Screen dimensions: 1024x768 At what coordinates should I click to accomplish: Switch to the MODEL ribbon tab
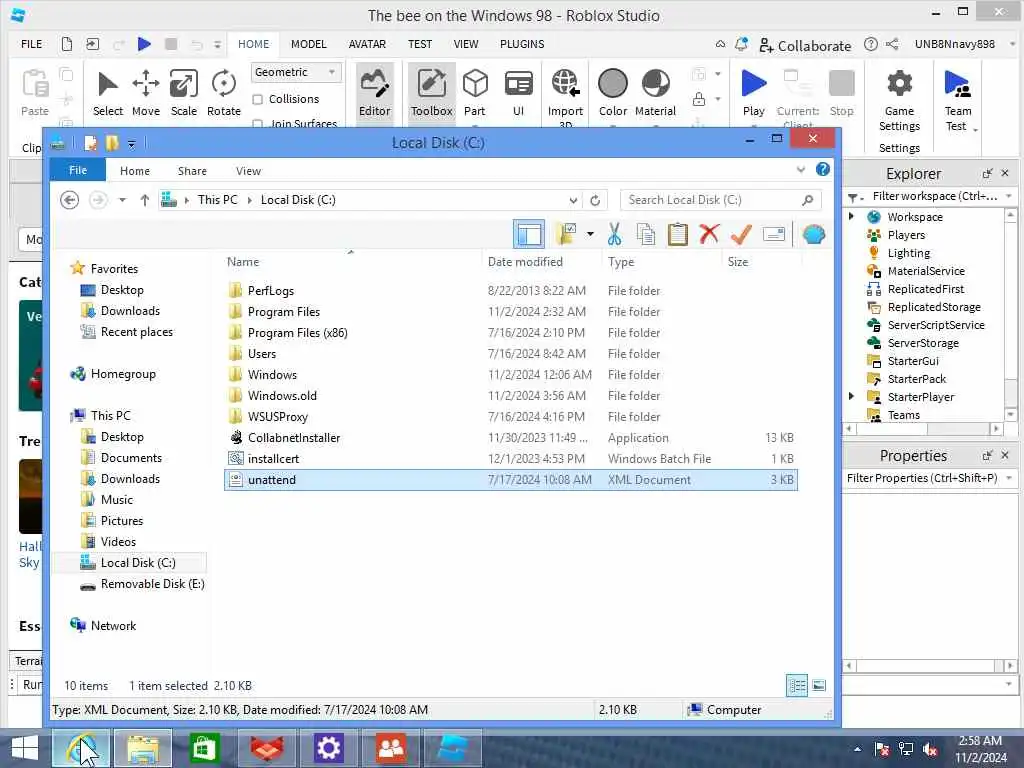pos(308,44)
